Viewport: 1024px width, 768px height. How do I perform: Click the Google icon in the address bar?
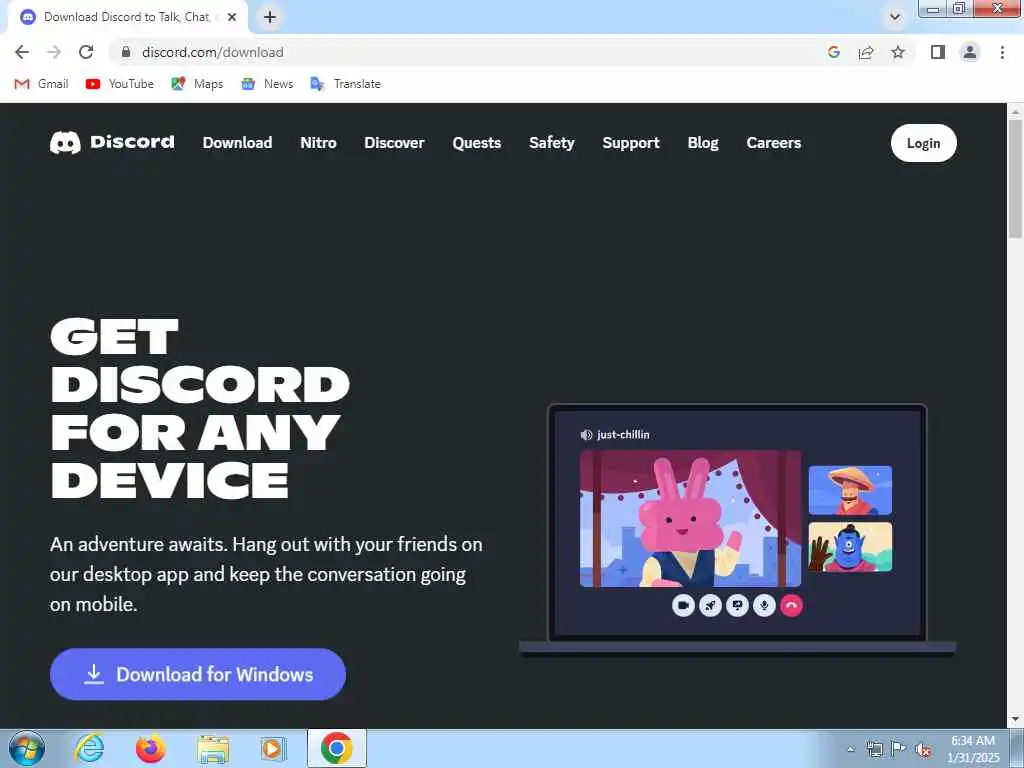pos(833,52)
